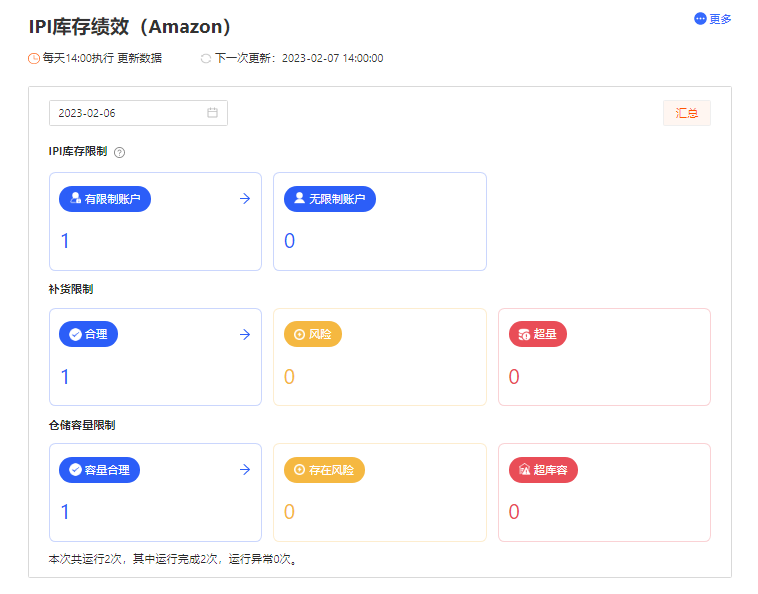This screenshot has width=758, height=594.
Task: Click the next update time 2023-02-07 14:00:00
Action: (333, 58)
